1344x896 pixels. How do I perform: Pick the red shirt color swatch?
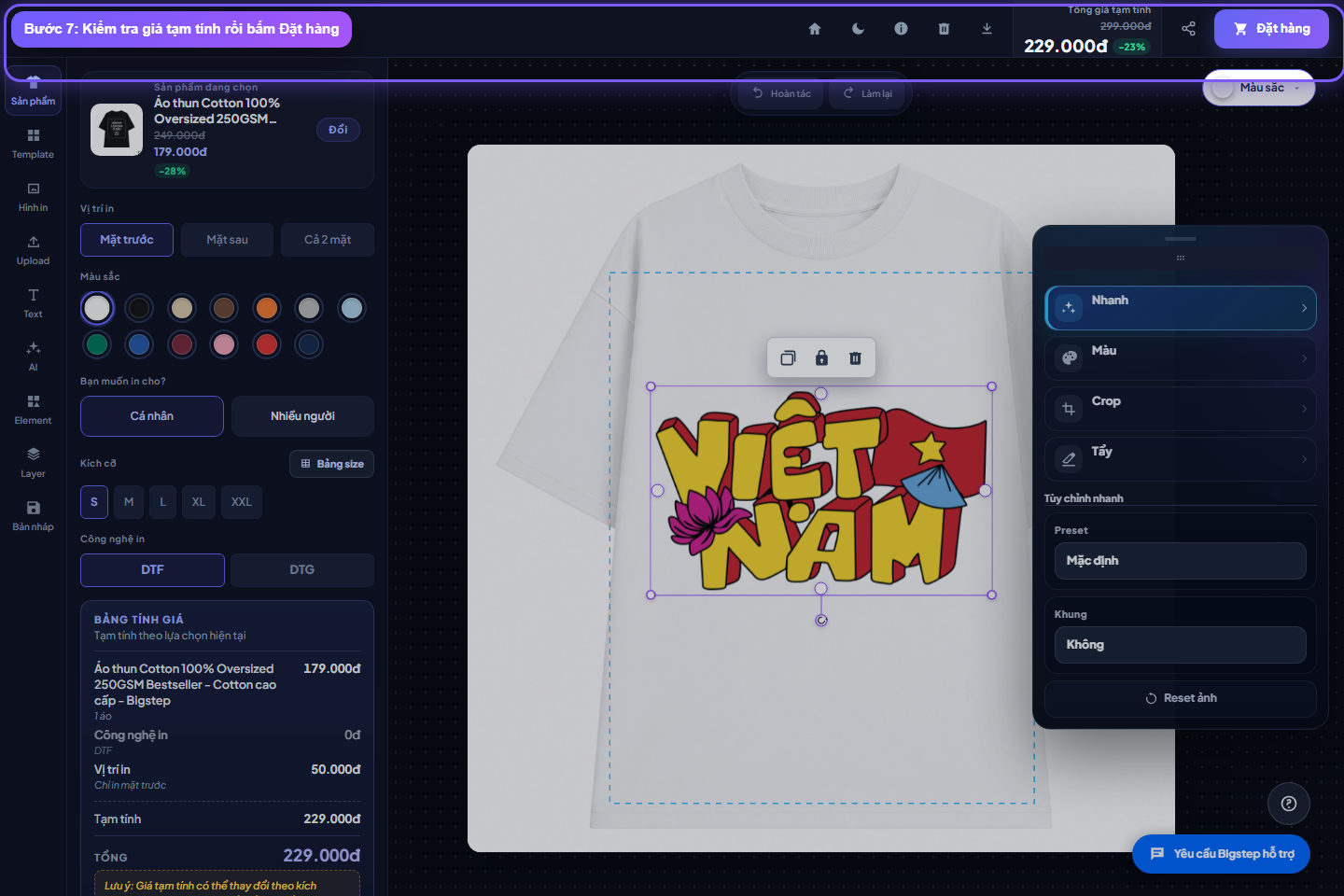pyautogui.click(x=267, y=344)
